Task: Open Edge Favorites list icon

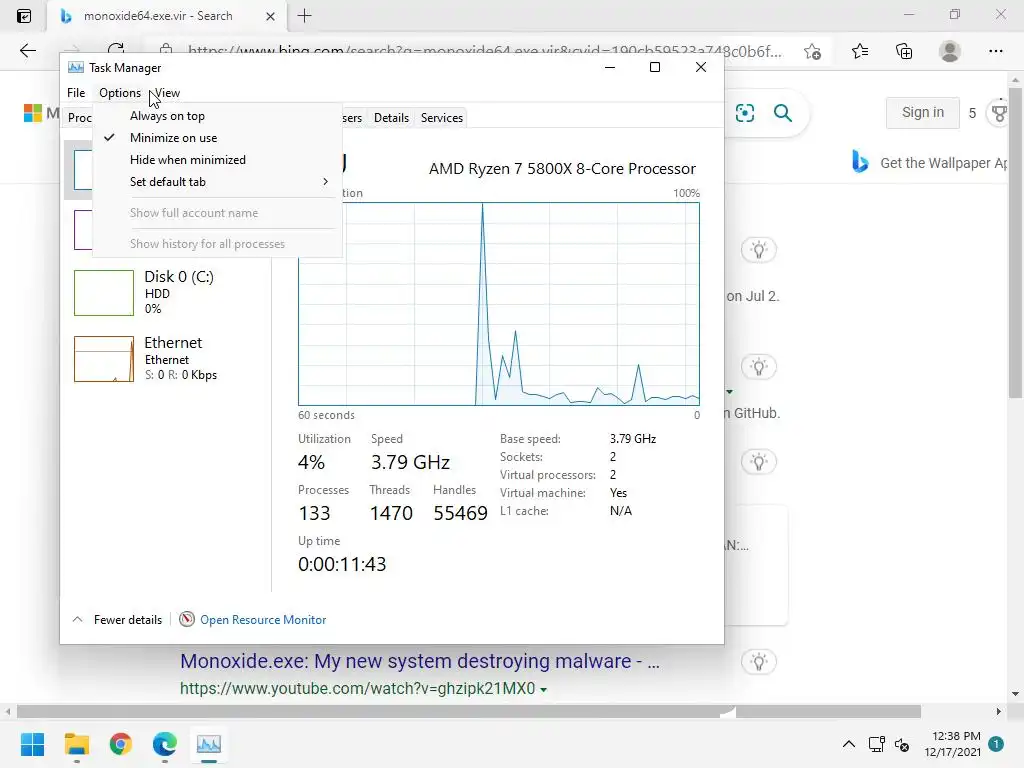Action: pyautogui.click(x=859, y=51)
